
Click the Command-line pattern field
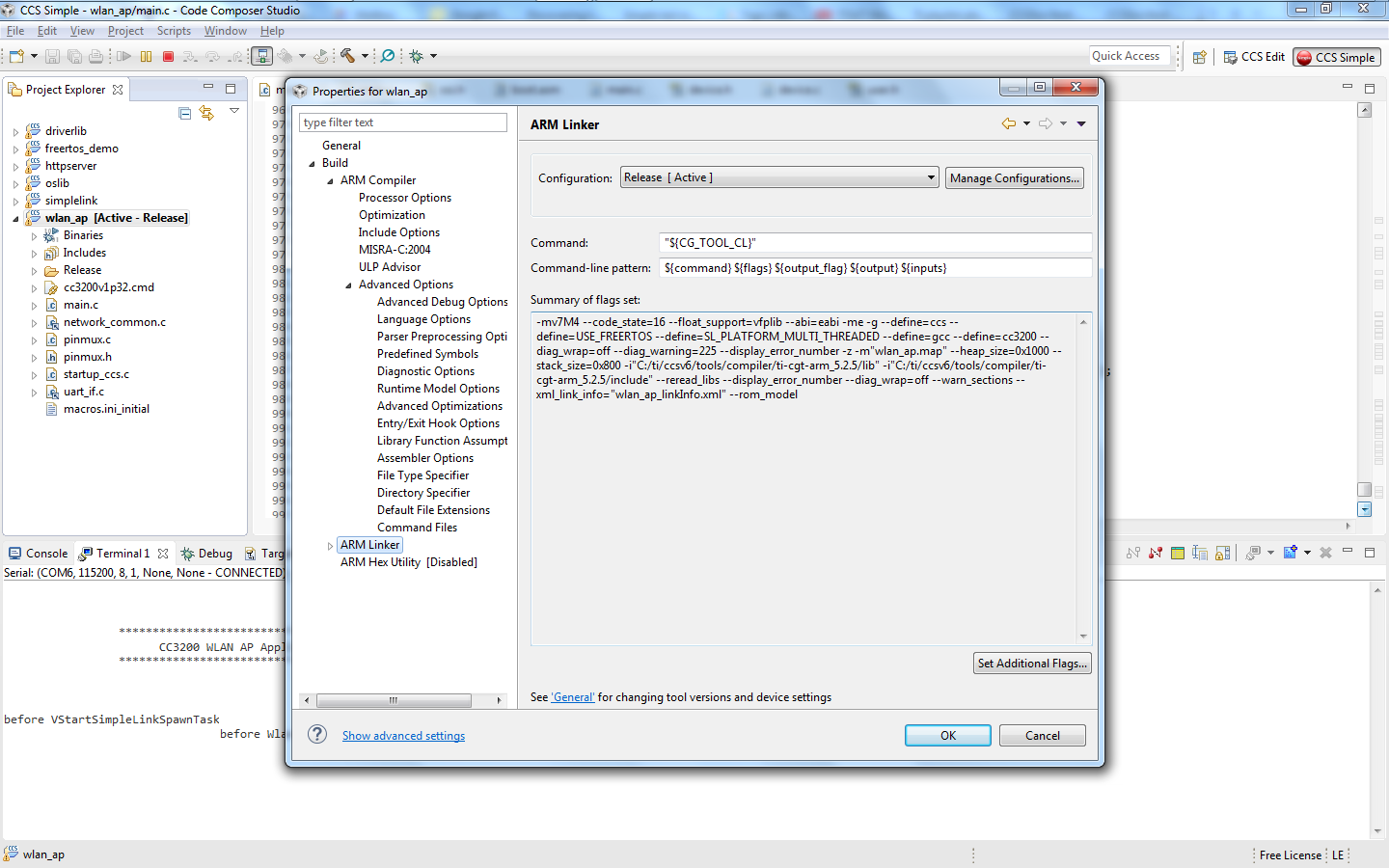click(x=875, y=268)
